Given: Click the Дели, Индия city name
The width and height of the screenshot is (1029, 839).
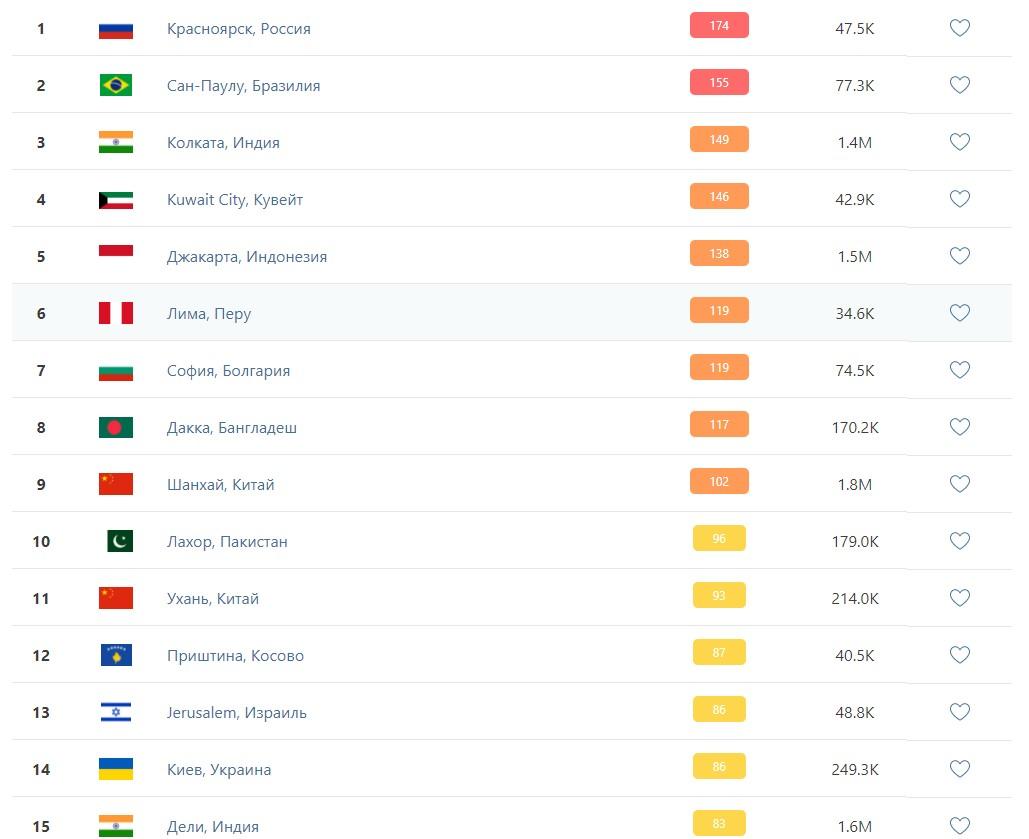Looking at the screenshot, I should [213, 827].
